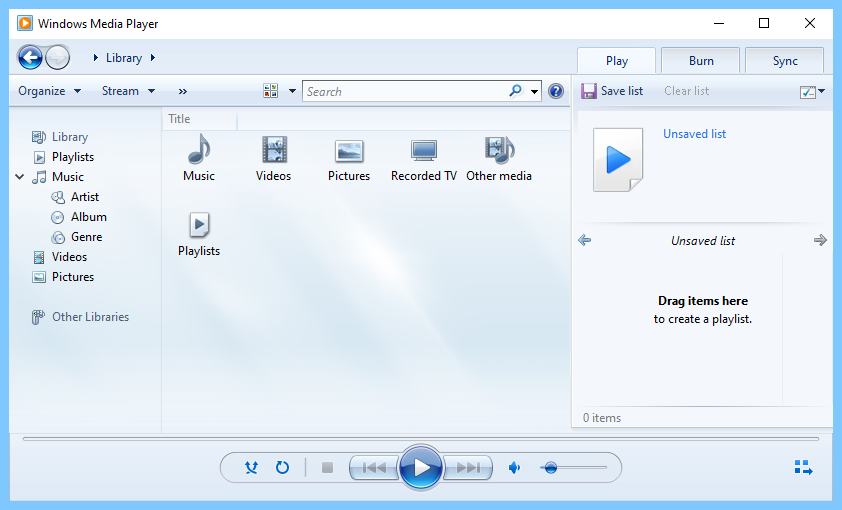Image resolution: width=842 pixels, height=510 pixels.
Task: Click the Unsaved list title link
Action: pos(694,134)
